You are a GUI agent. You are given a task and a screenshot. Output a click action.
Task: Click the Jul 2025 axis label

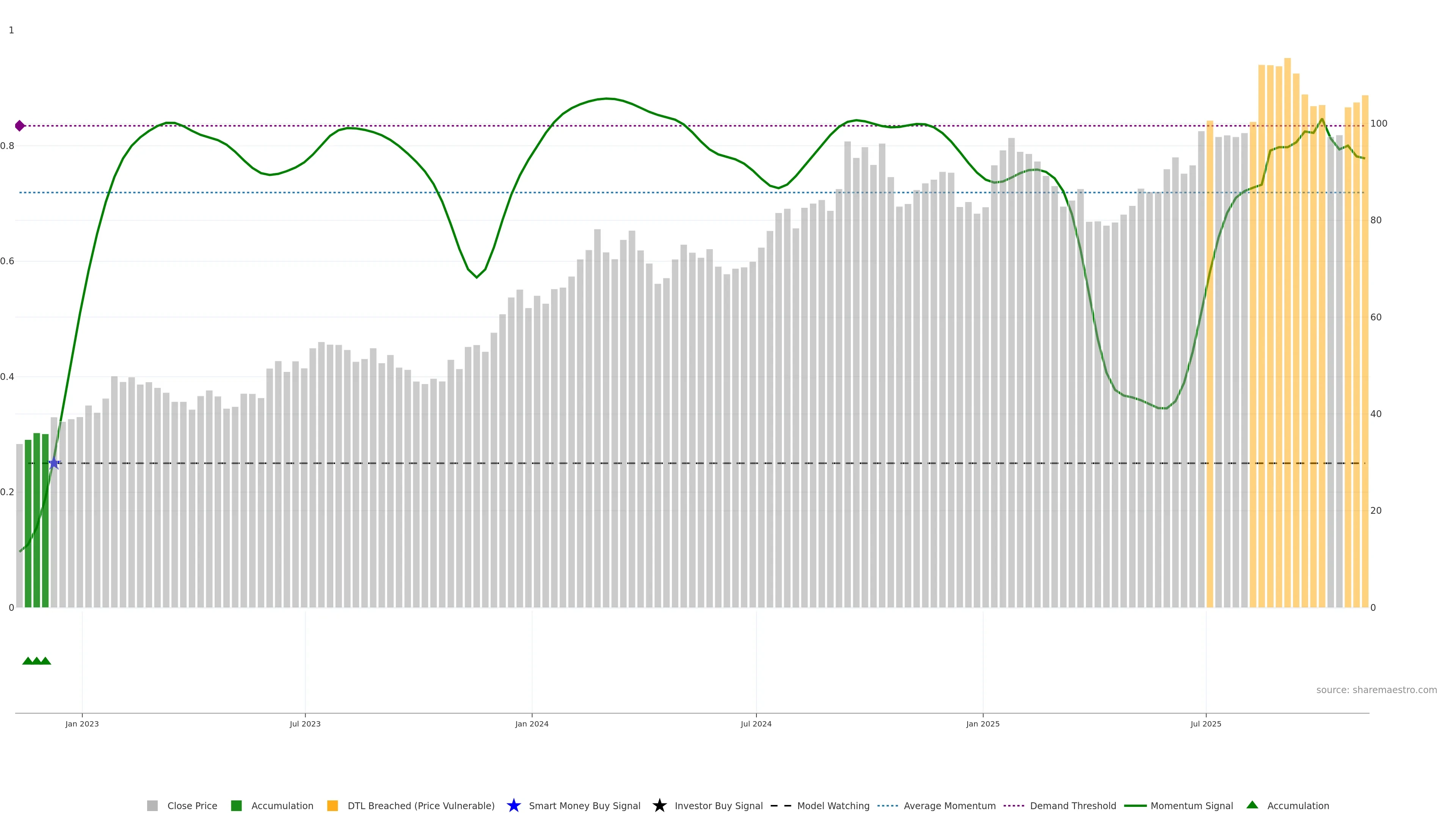click(1206, 723)
